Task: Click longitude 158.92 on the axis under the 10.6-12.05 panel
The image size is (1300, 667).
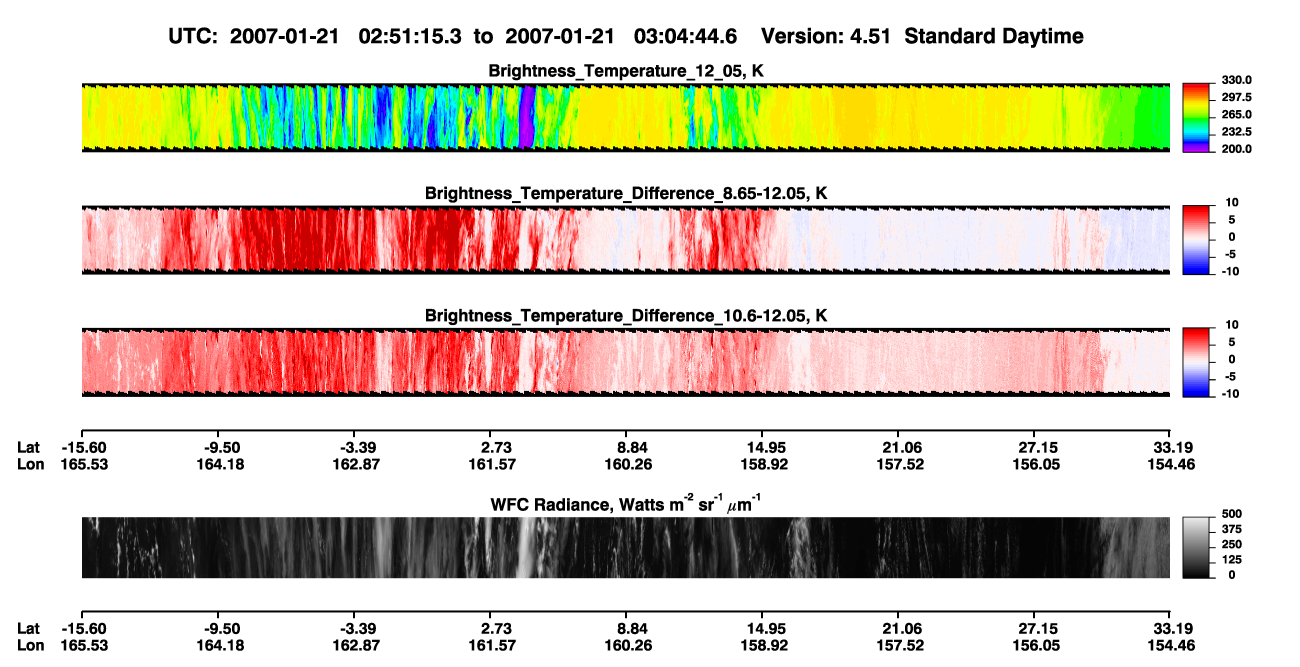Action: 763,464
